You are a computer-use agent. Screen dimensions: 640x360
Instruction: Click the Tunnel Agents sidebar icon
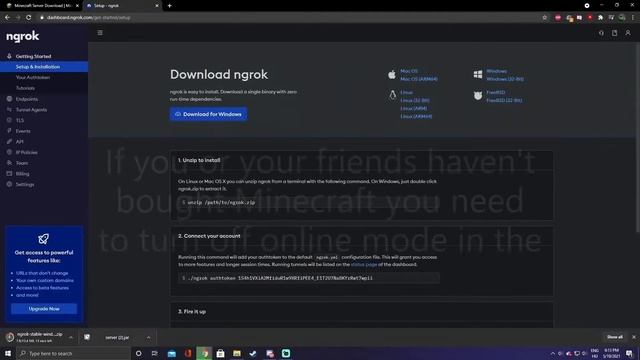(9, 109)
